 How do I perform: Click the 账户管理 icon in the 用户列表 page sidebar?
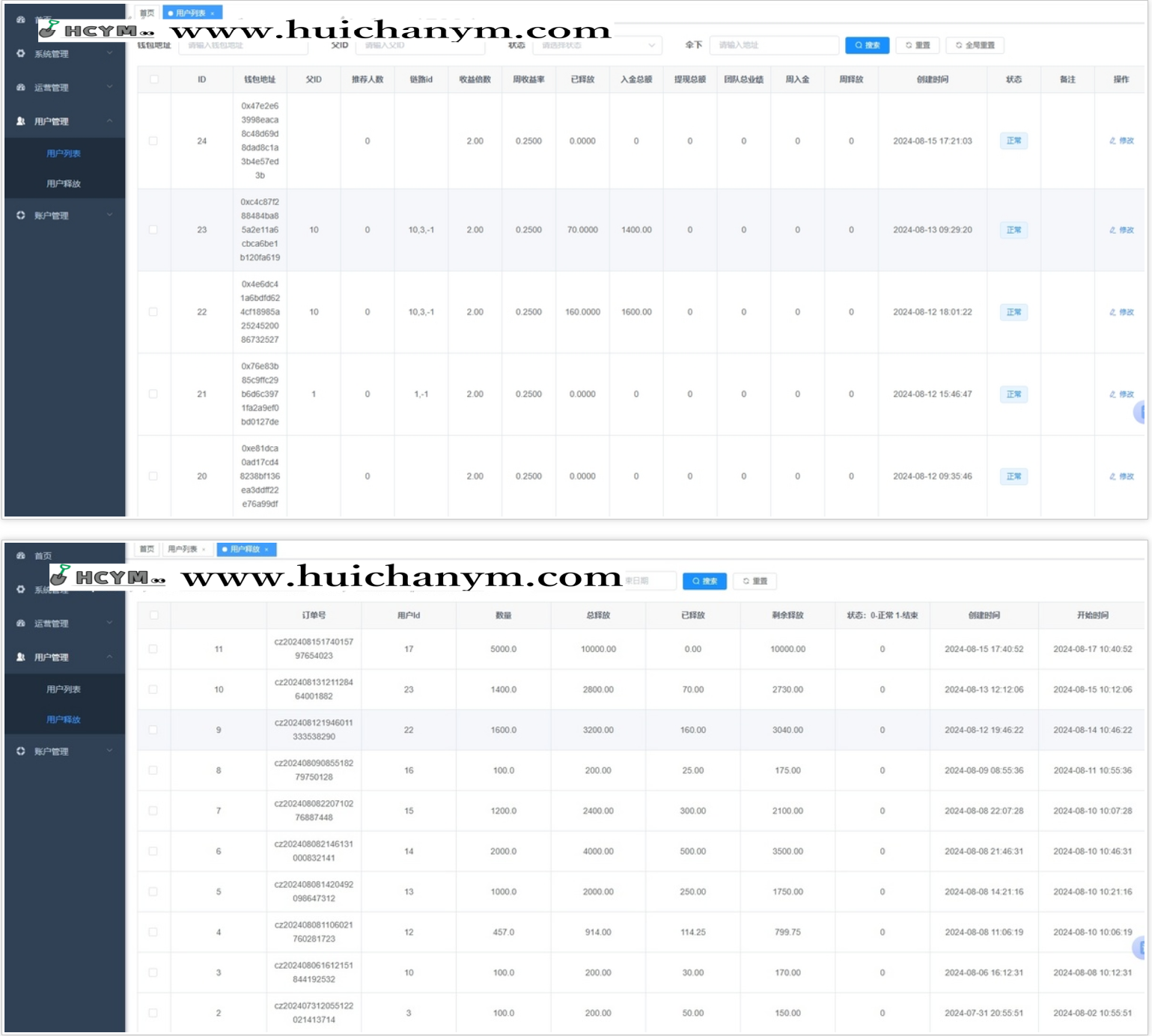pos(20,215)
